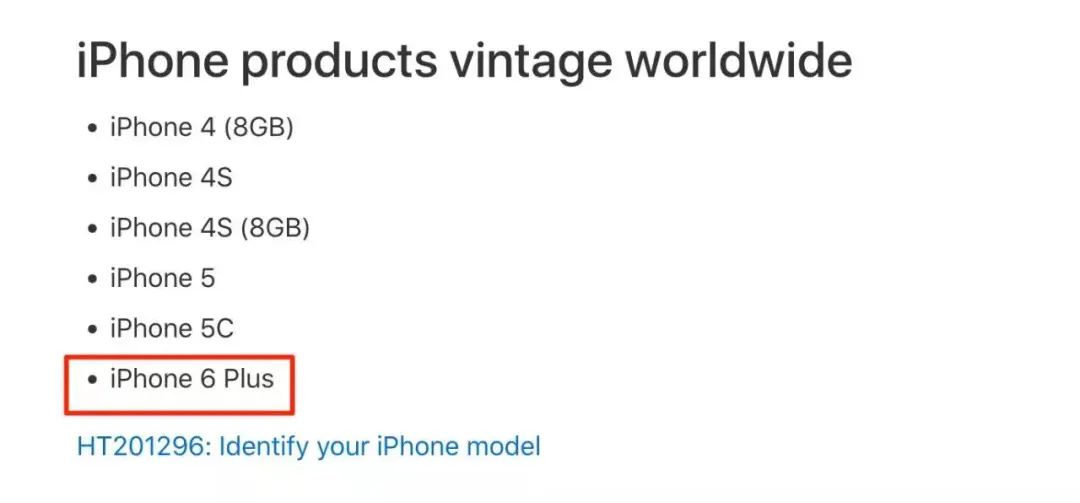This screenshot has height=503, width=1080.
Task: Select the plain iPhone 4S list entry
Action: click(x=171, y=178)
